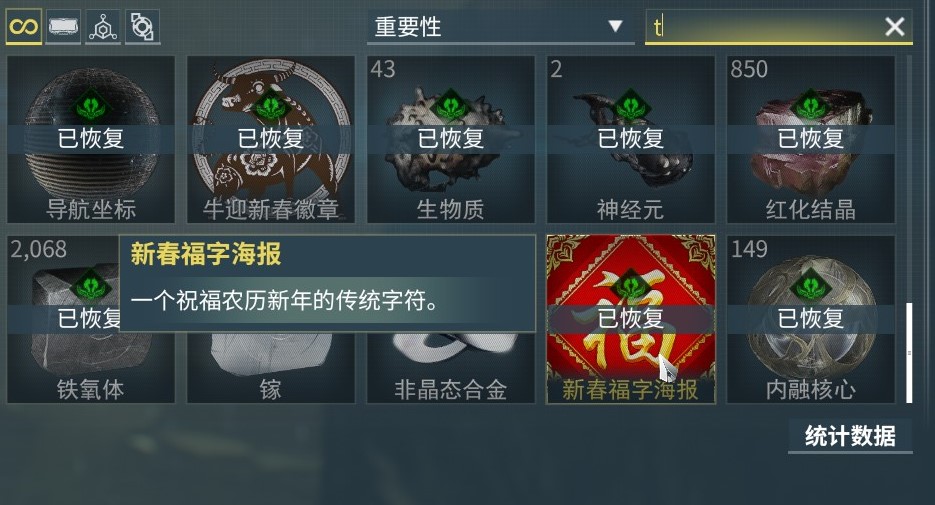Image resolution: width=935 pixels, height=505 pixels.
Task: Select the 镓 item tile
Action: (x=271, y=368)
